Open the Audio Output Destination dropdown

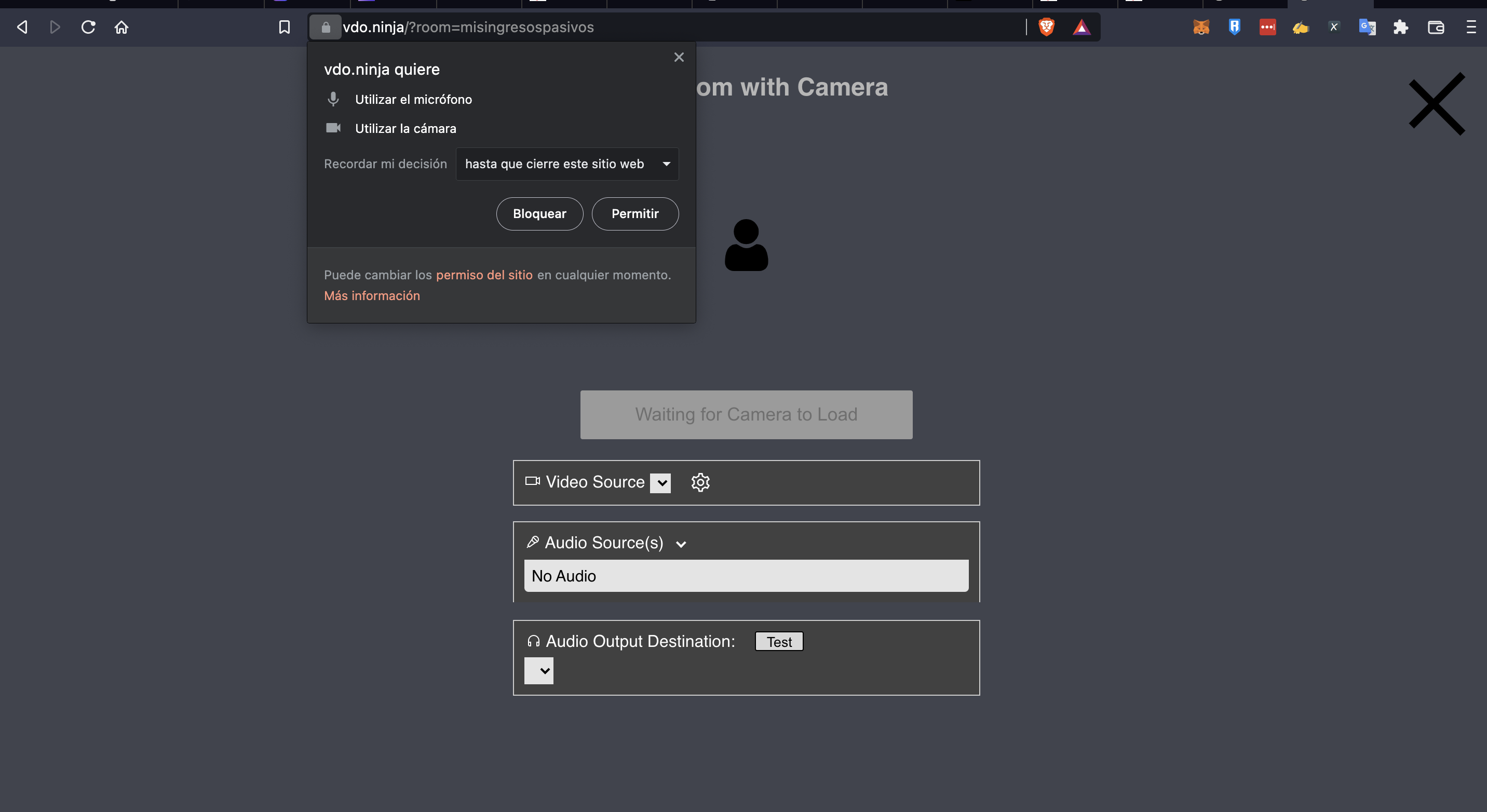(x=538, y=671)
